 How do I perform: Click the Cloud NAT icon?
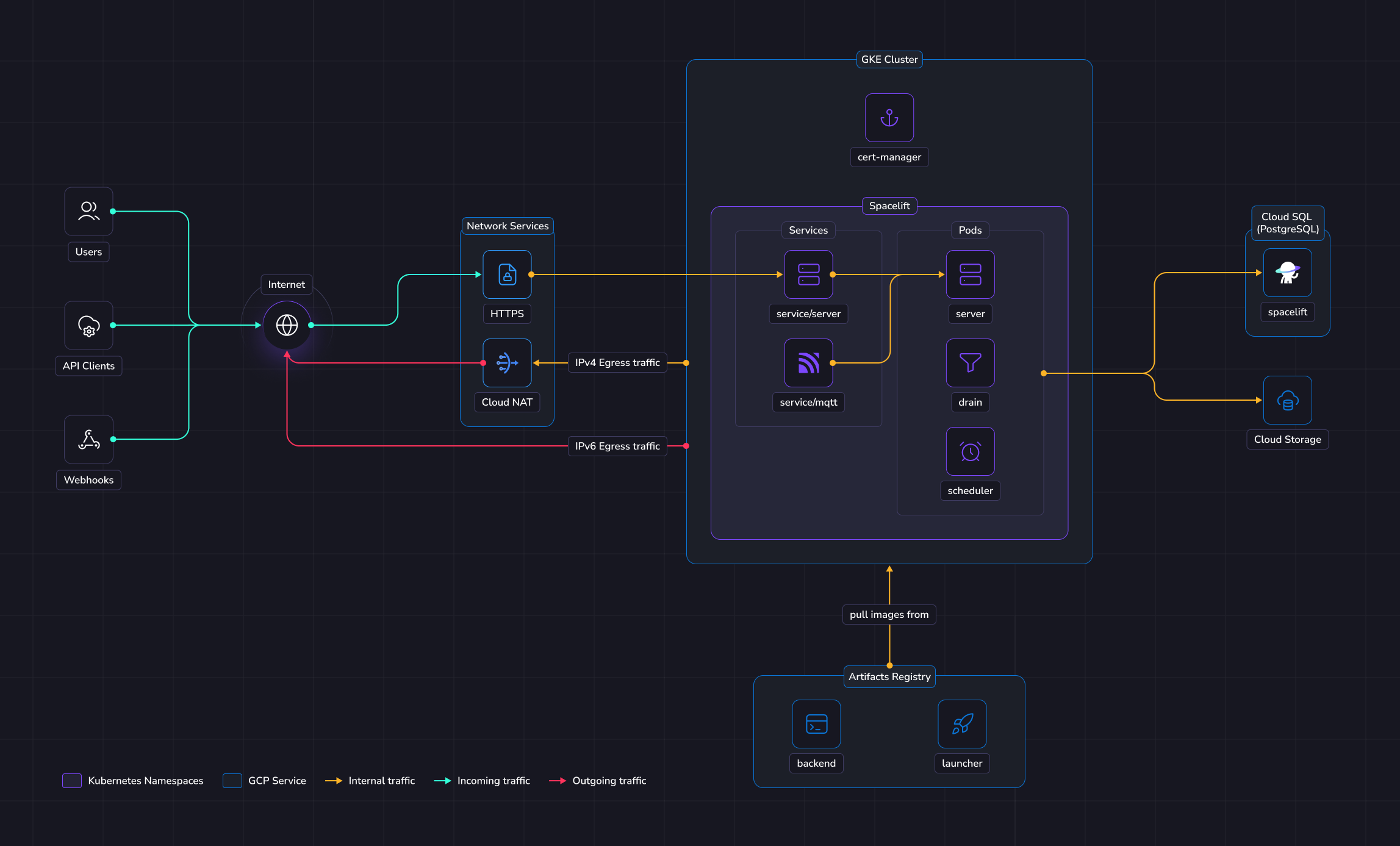(507, 363)
